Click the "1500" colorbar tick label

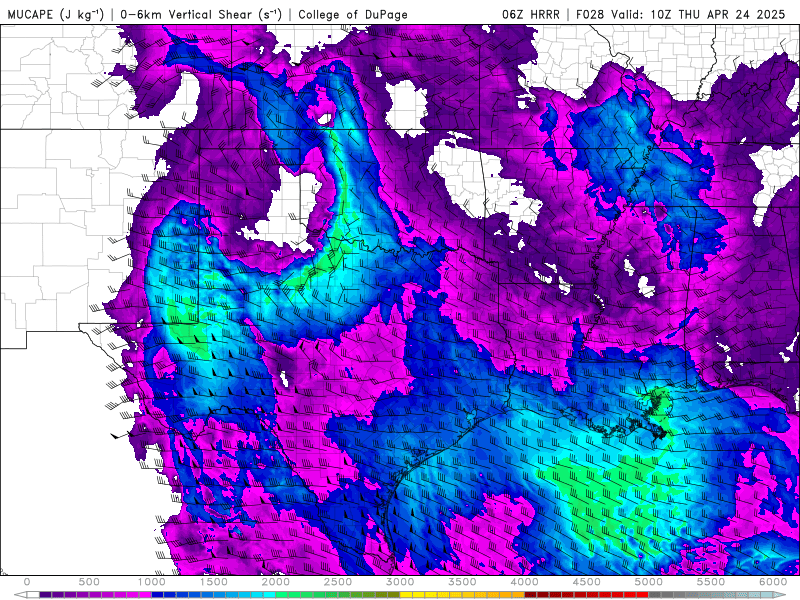(213, 582)
